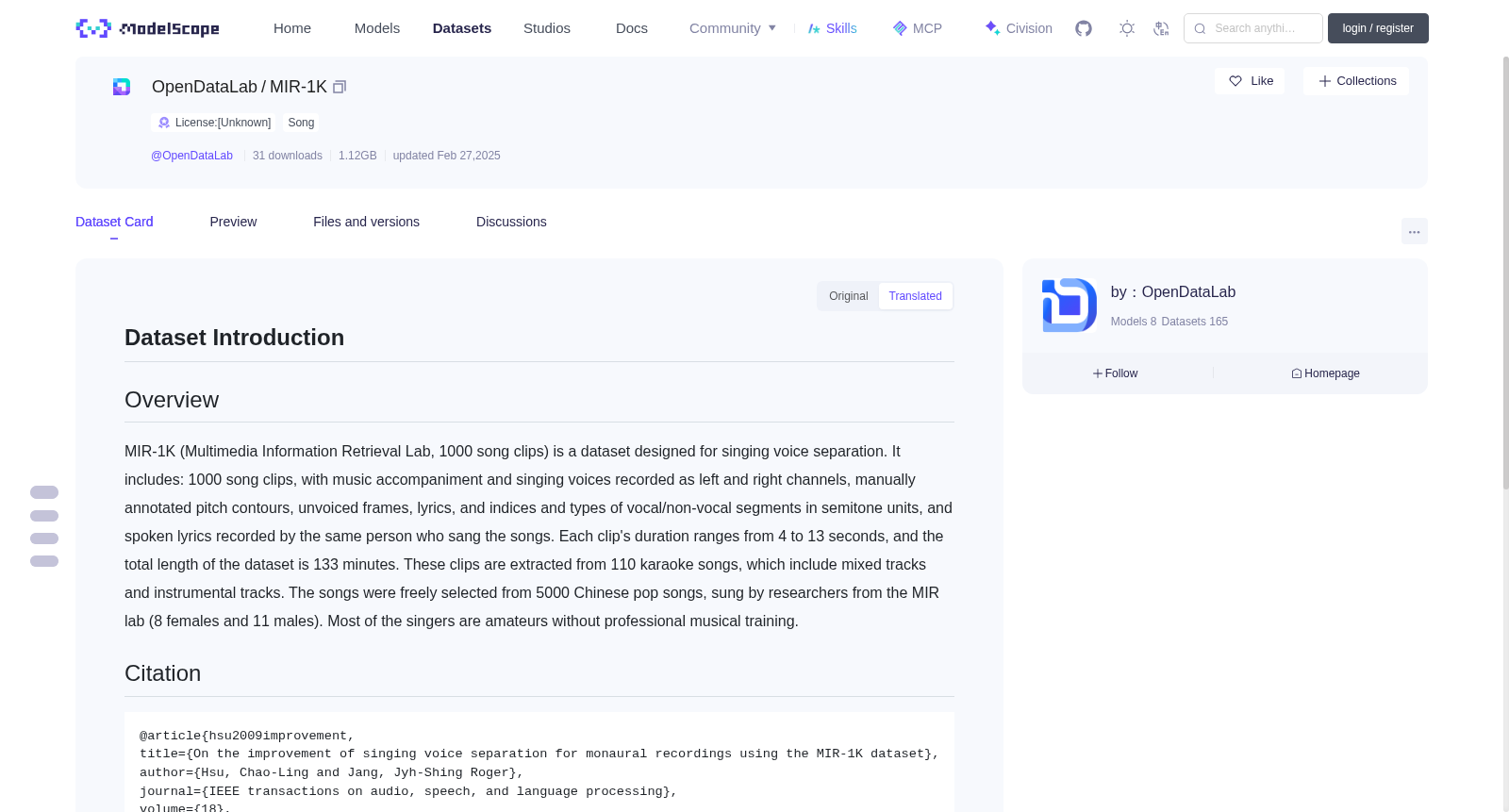
Task: Open the three-dot more options menu
Action: pos(1414,231)
